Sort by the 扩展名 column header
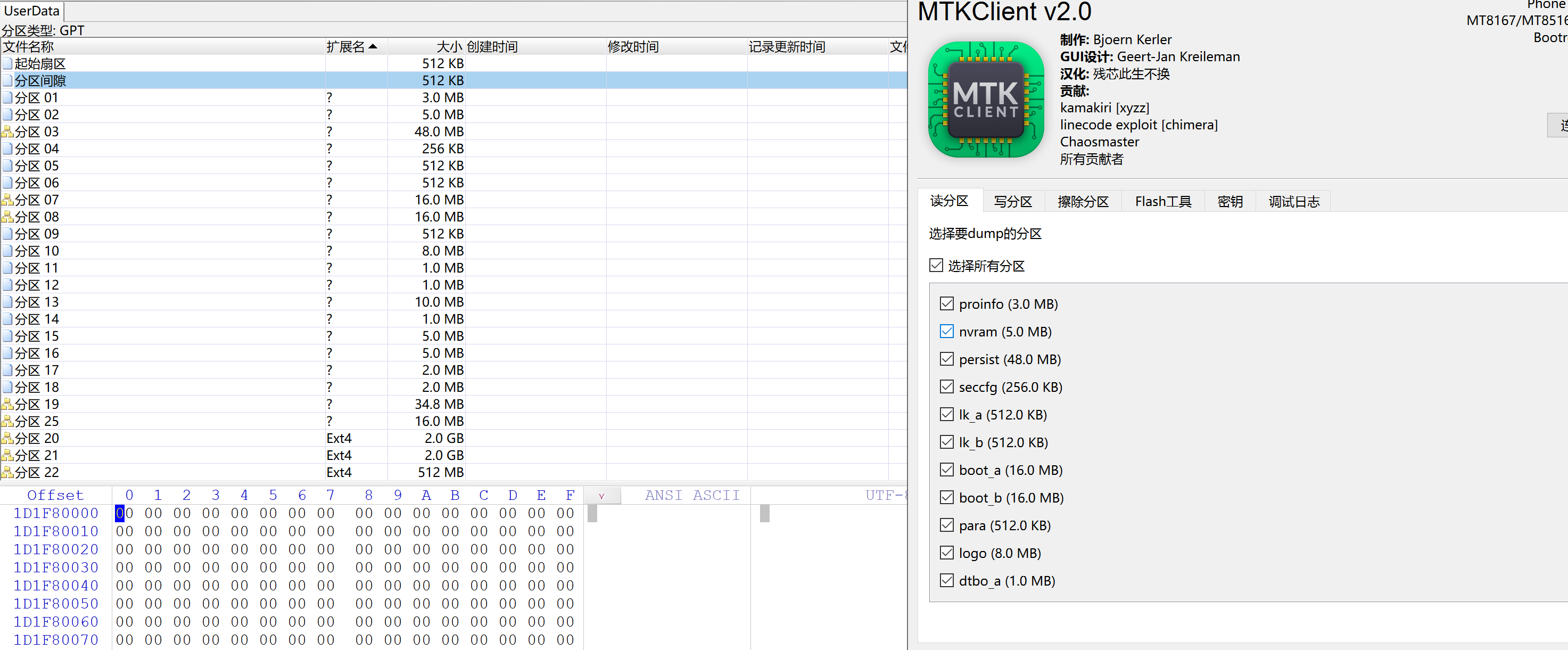The image size is (1568, 650). pos(356,47)
